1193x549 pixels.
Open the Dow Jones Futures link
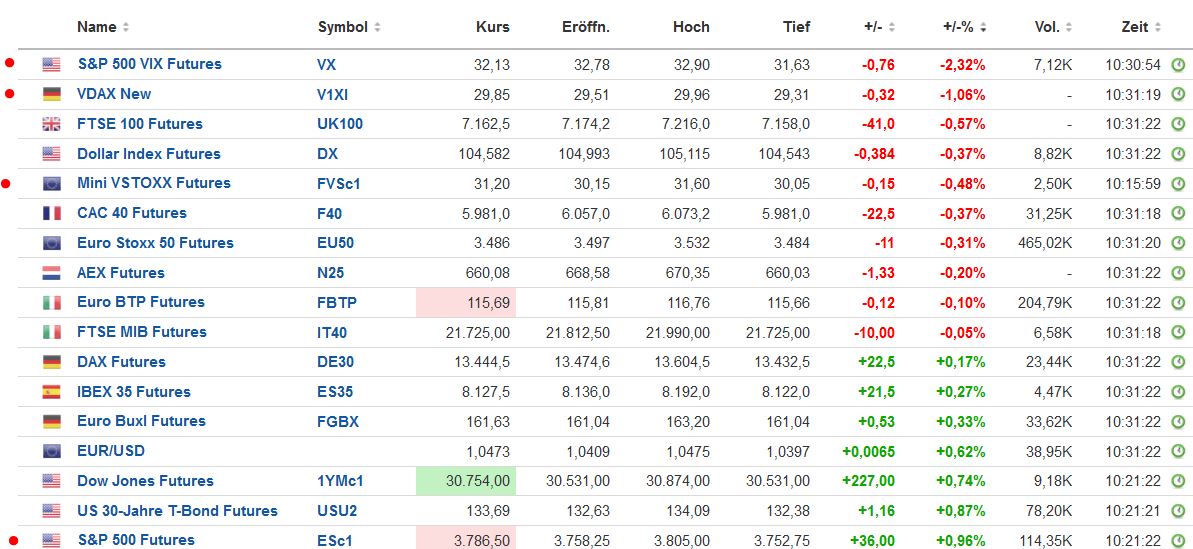coord(145,481)
